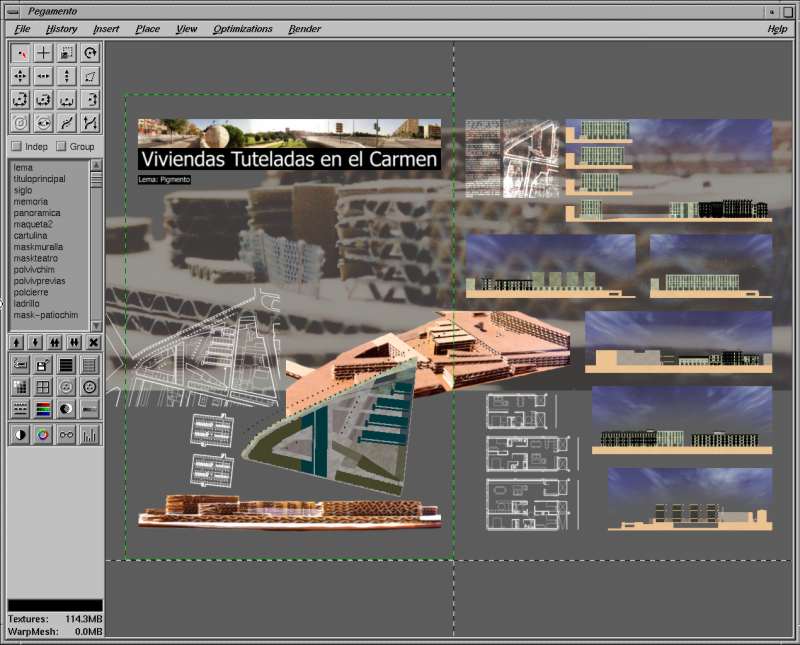Select the crosshair tool
This screenshot has width=800, height=645.
tap(43, 53)
